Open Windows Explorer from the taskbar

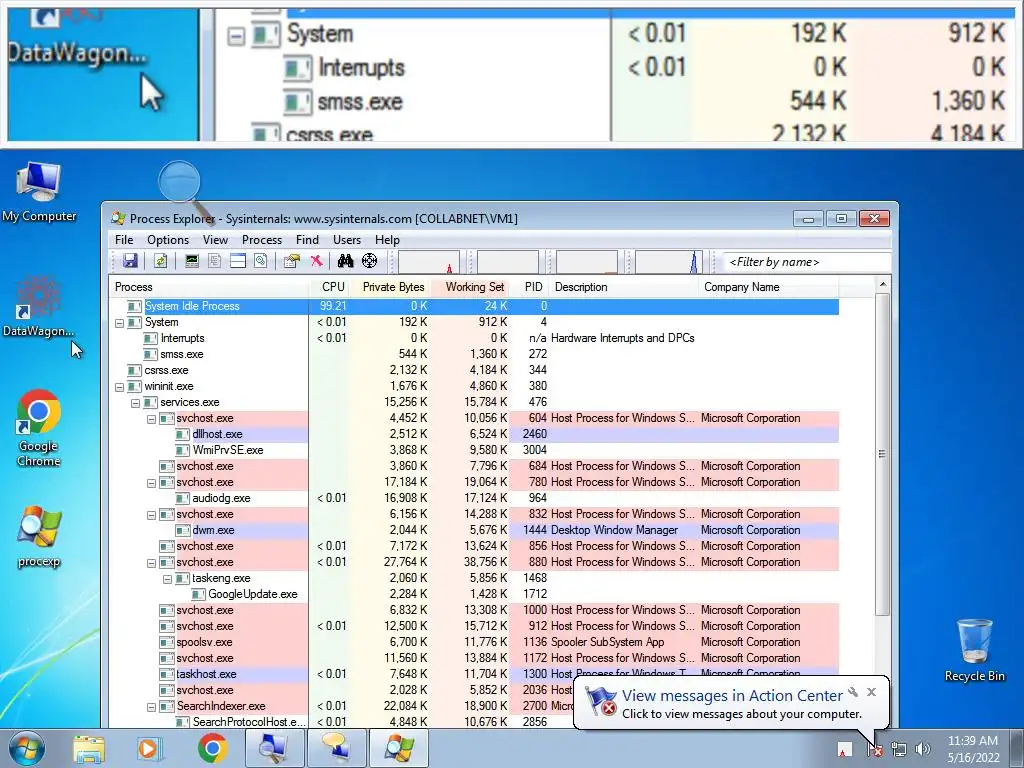pyautogui.click(x=89, y=749)
